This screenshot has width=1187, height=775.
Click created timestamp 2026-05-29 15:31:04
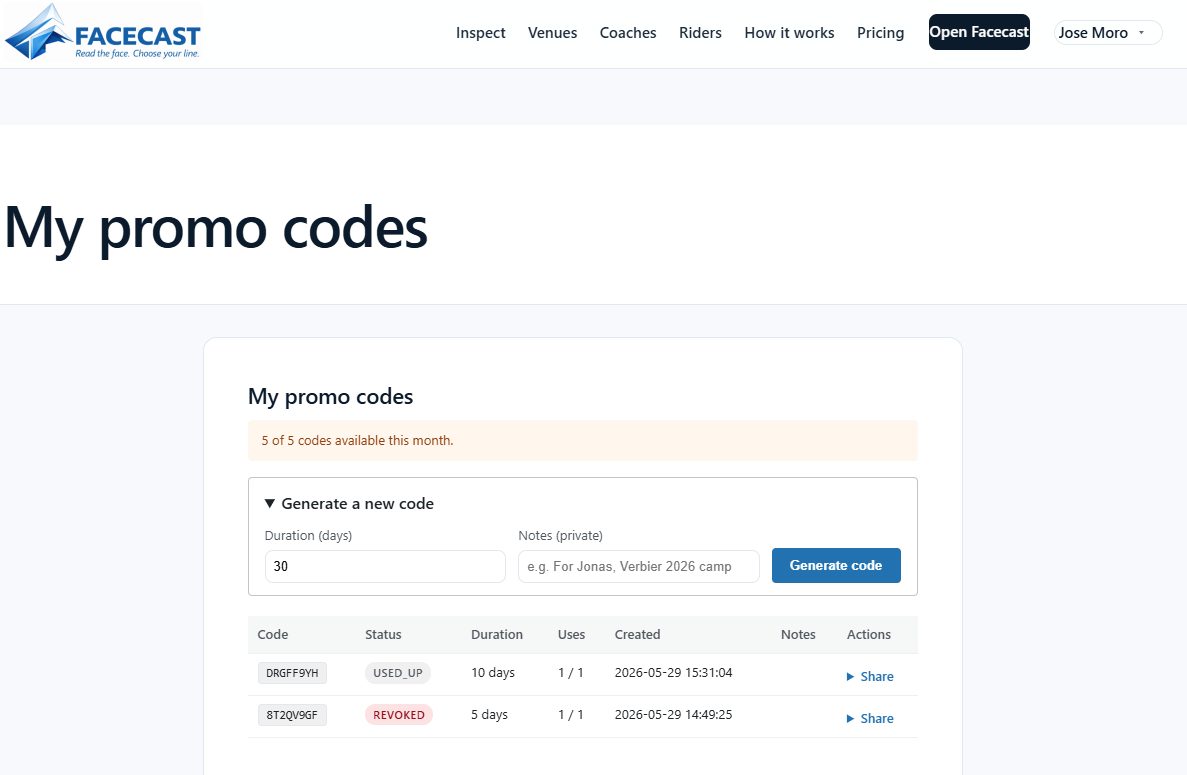[673, 672]
